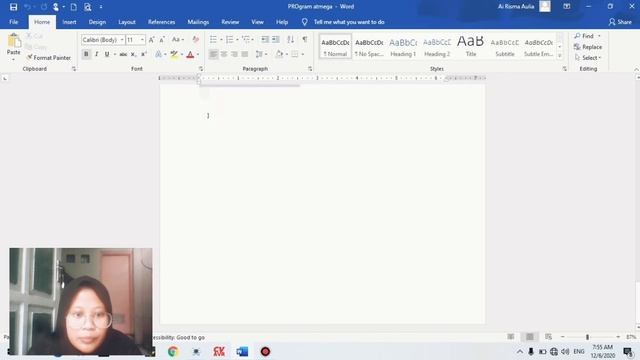Open the Borders dropdown arrow
The image size is (640, 360).
point(302,54)
